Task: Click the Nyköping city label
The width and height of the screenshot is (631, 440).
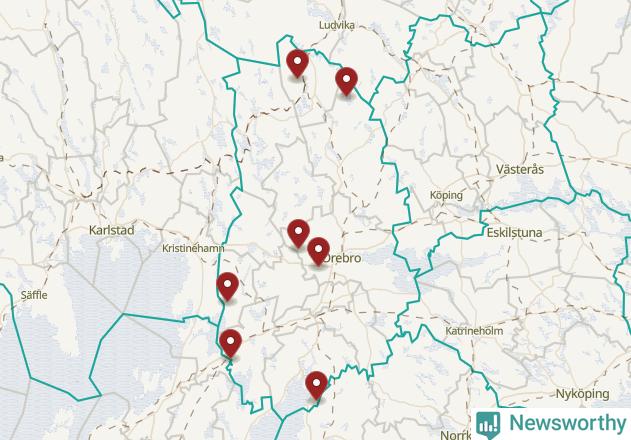Action: pos(582,394)
